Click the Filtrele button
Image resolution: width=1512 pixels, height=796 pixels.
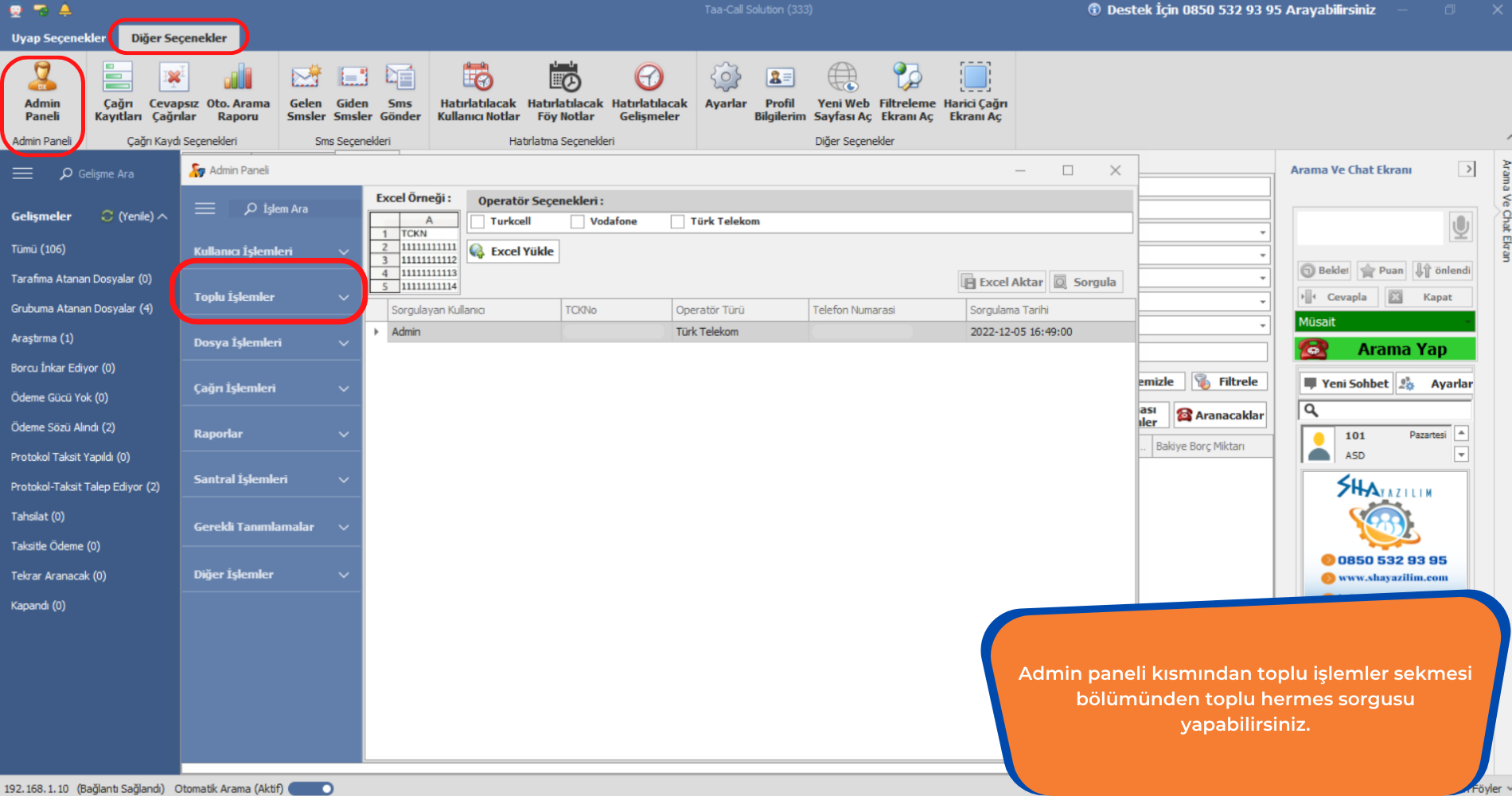pos(1229,381)
